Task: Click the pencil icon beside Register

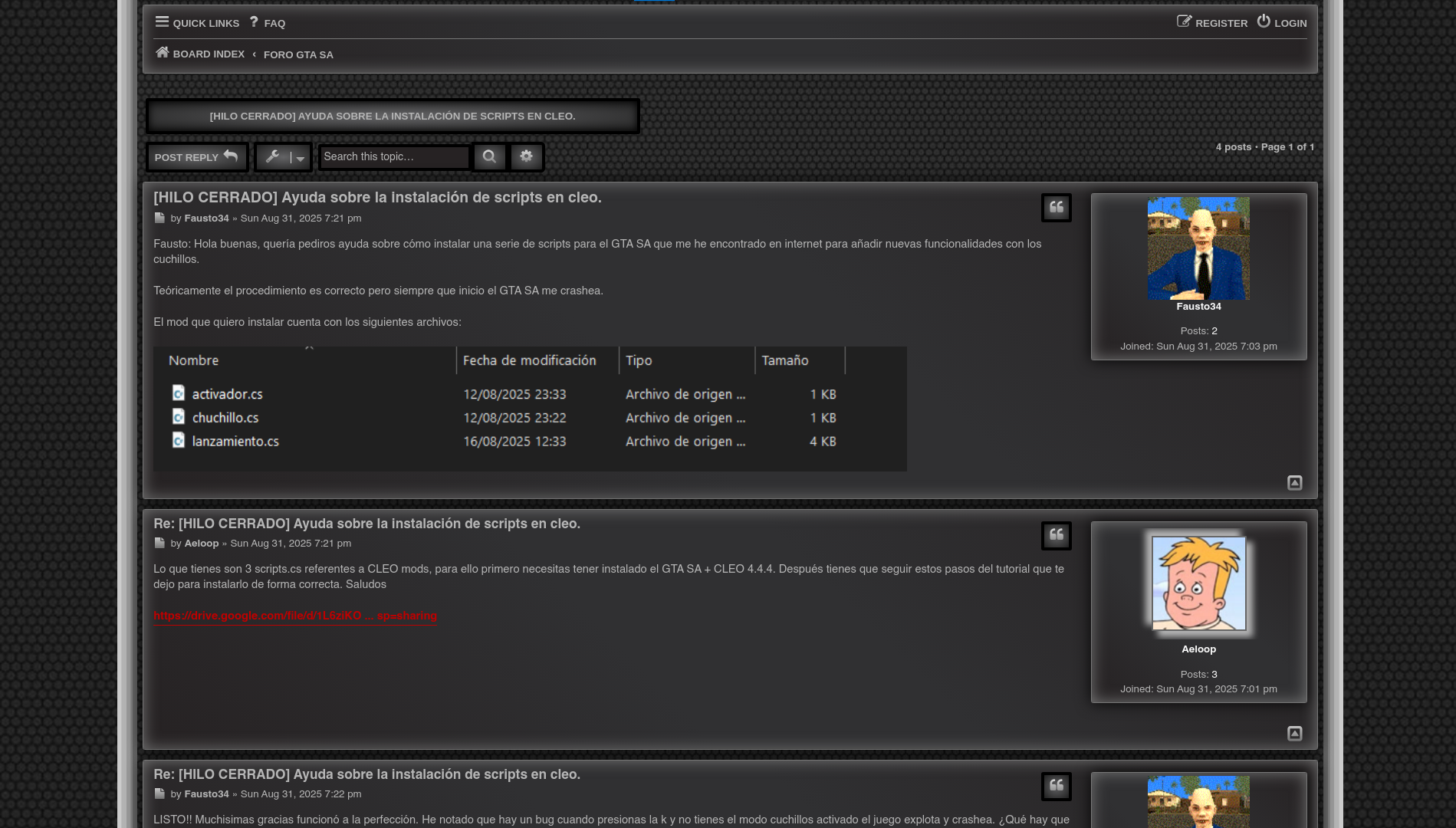Action: click(1185, 21)
